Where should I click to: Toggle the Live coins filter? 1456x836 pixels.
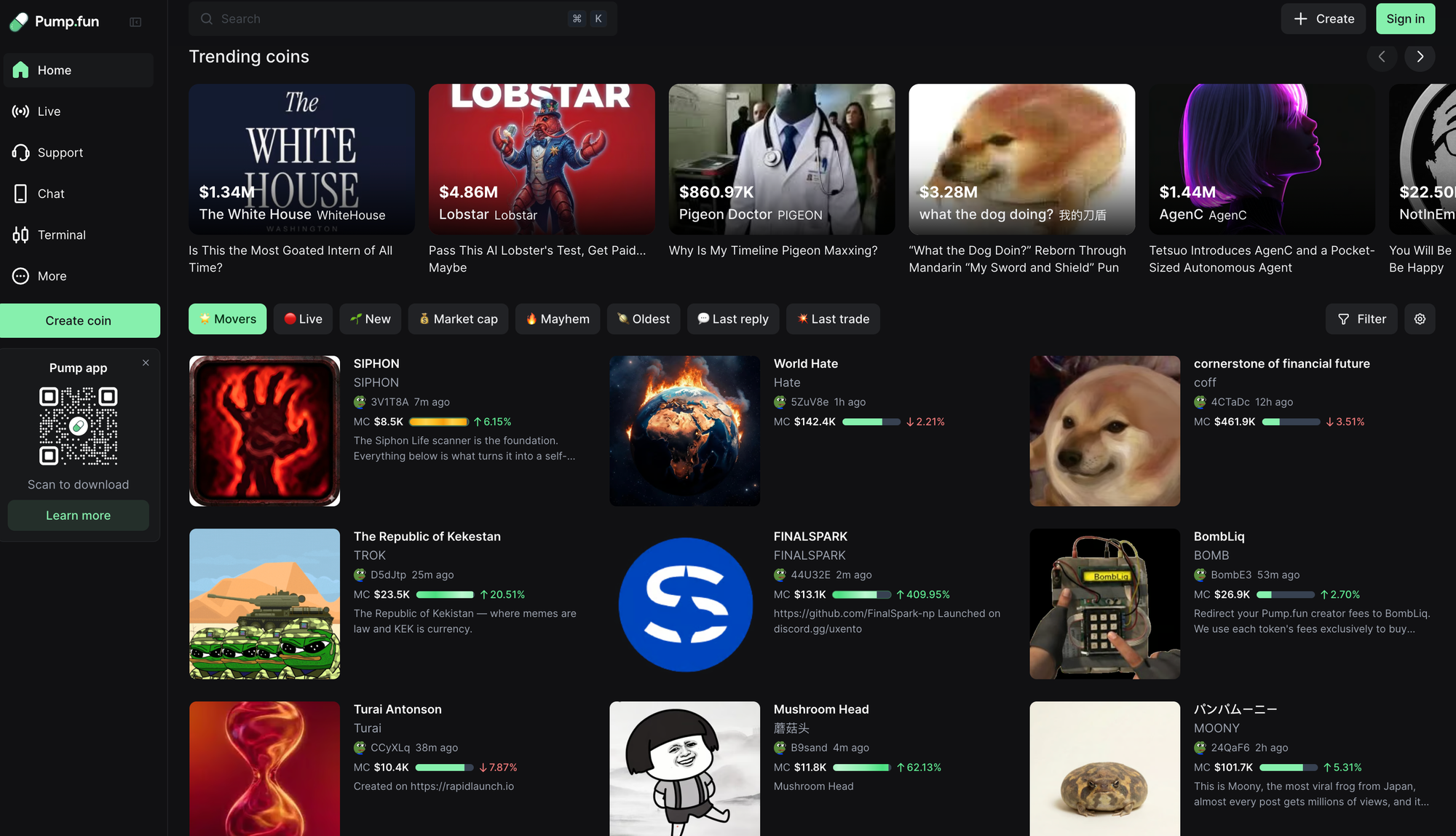pyautogui.click(x=303, y=319)
